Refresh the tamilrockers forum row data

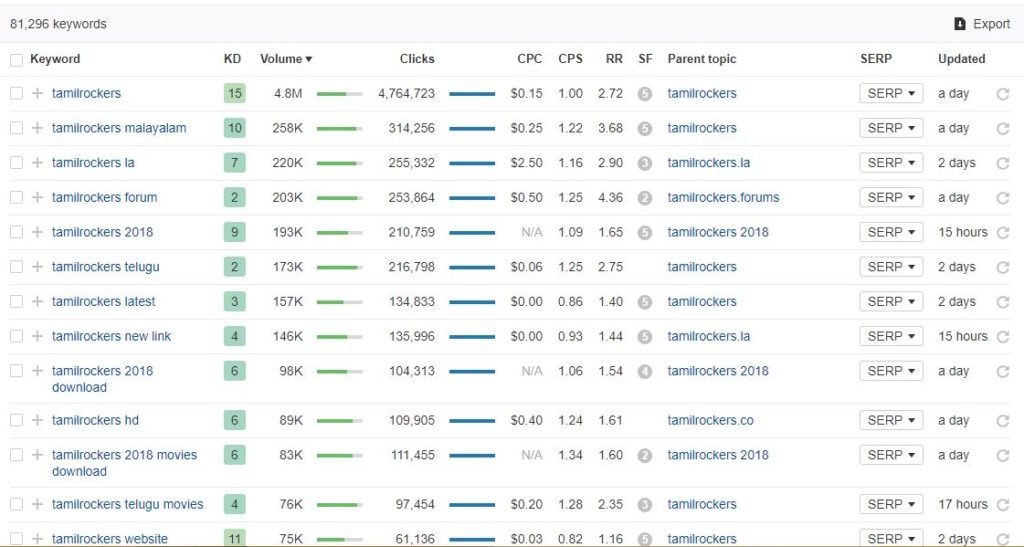[1002, 198]
